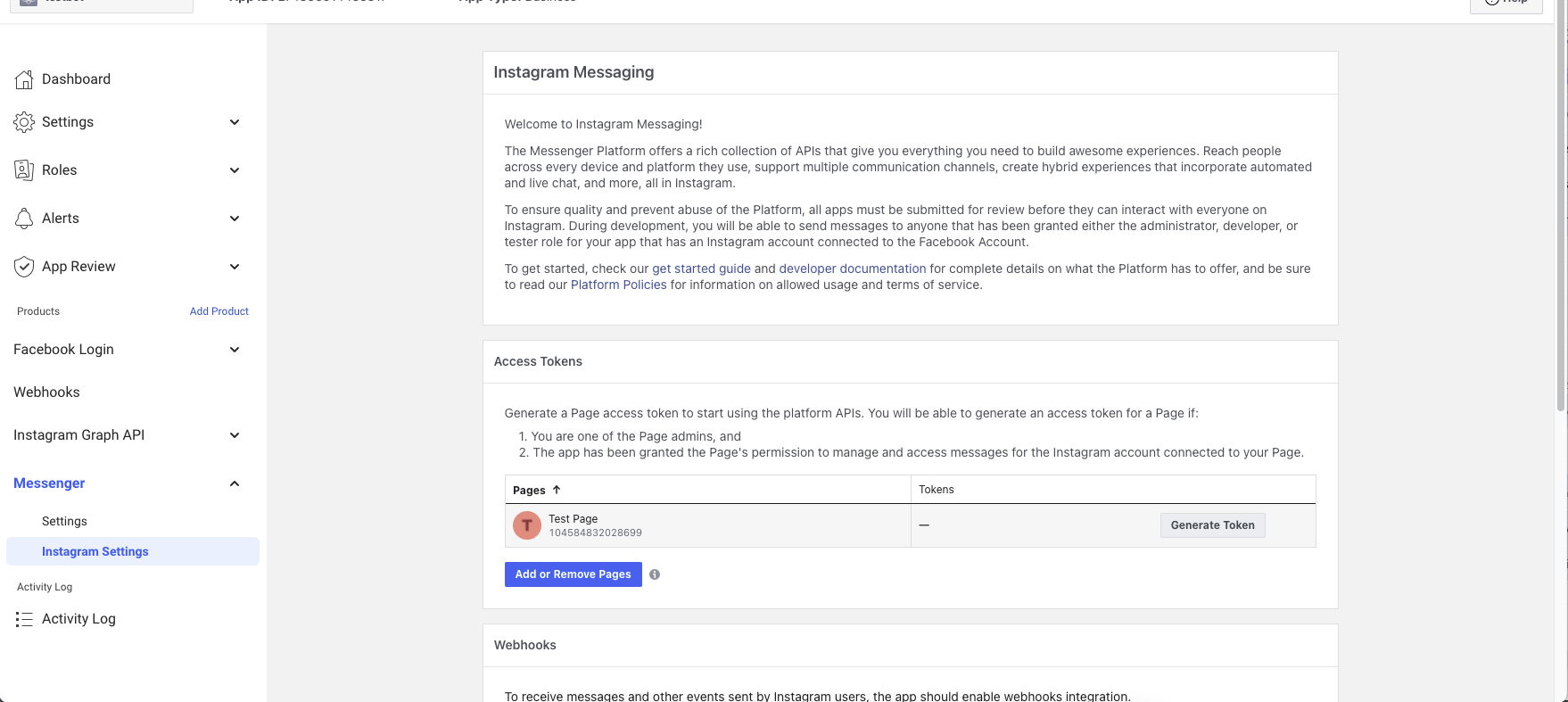Open Messenger Settings sub-item
Screen dimensions: 1568x702
(64, 522)
